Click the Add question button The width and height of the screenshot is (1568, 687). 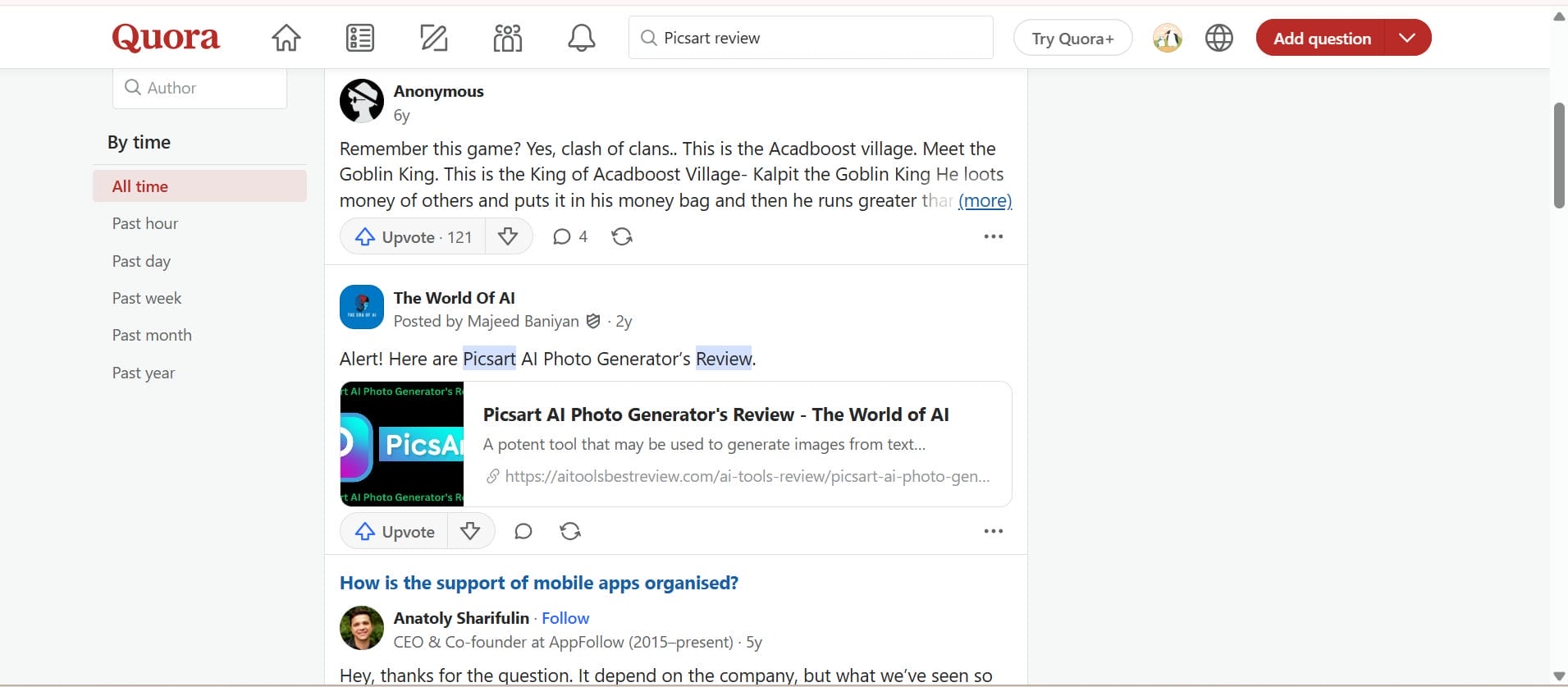(x=1321, y=38)
